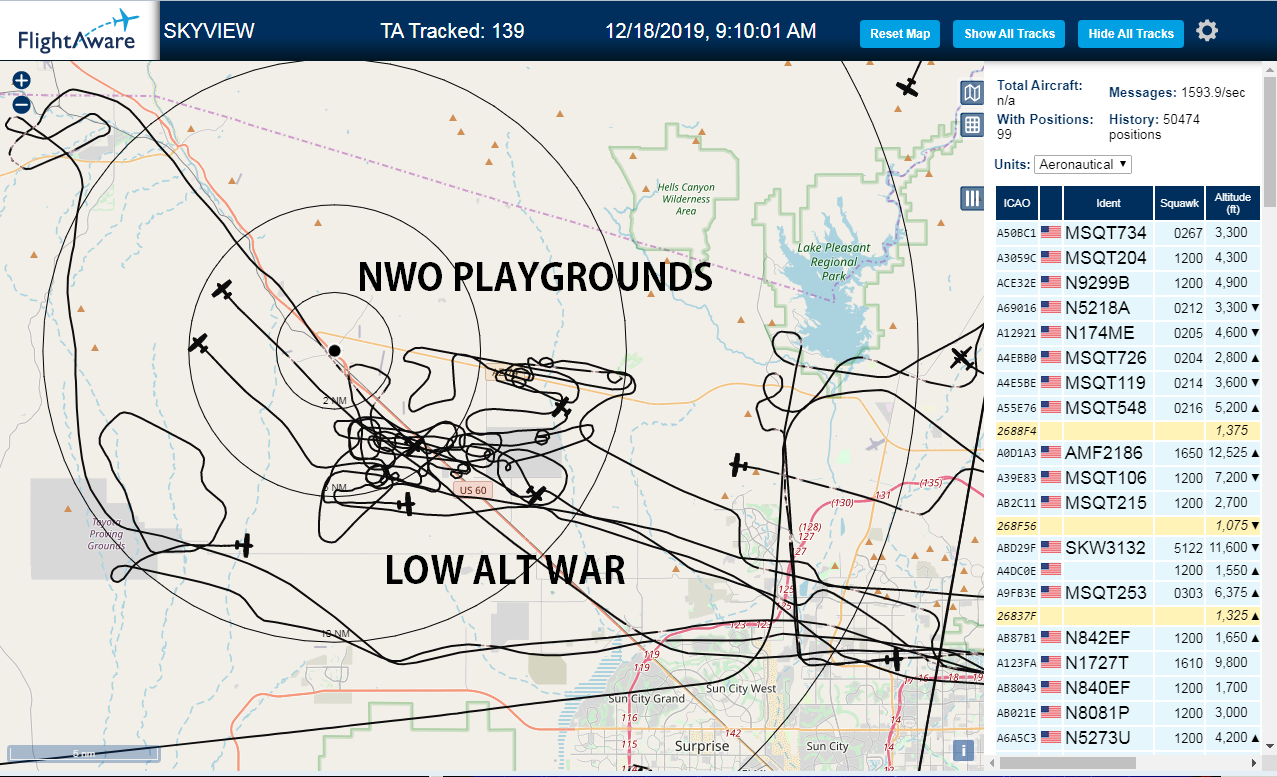The height and width of the screenshot is (777, 1277).
Task: Click US flag in MSQT734 row
Action: 1051,232
